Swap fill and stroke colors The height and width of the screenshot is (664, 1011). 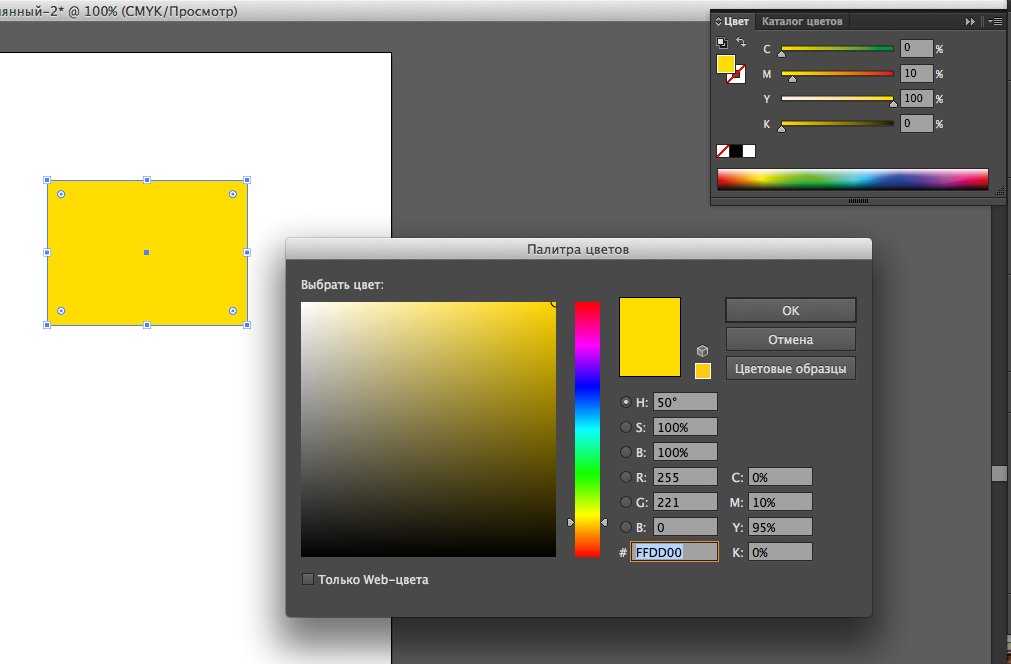(x=741, y=43)
